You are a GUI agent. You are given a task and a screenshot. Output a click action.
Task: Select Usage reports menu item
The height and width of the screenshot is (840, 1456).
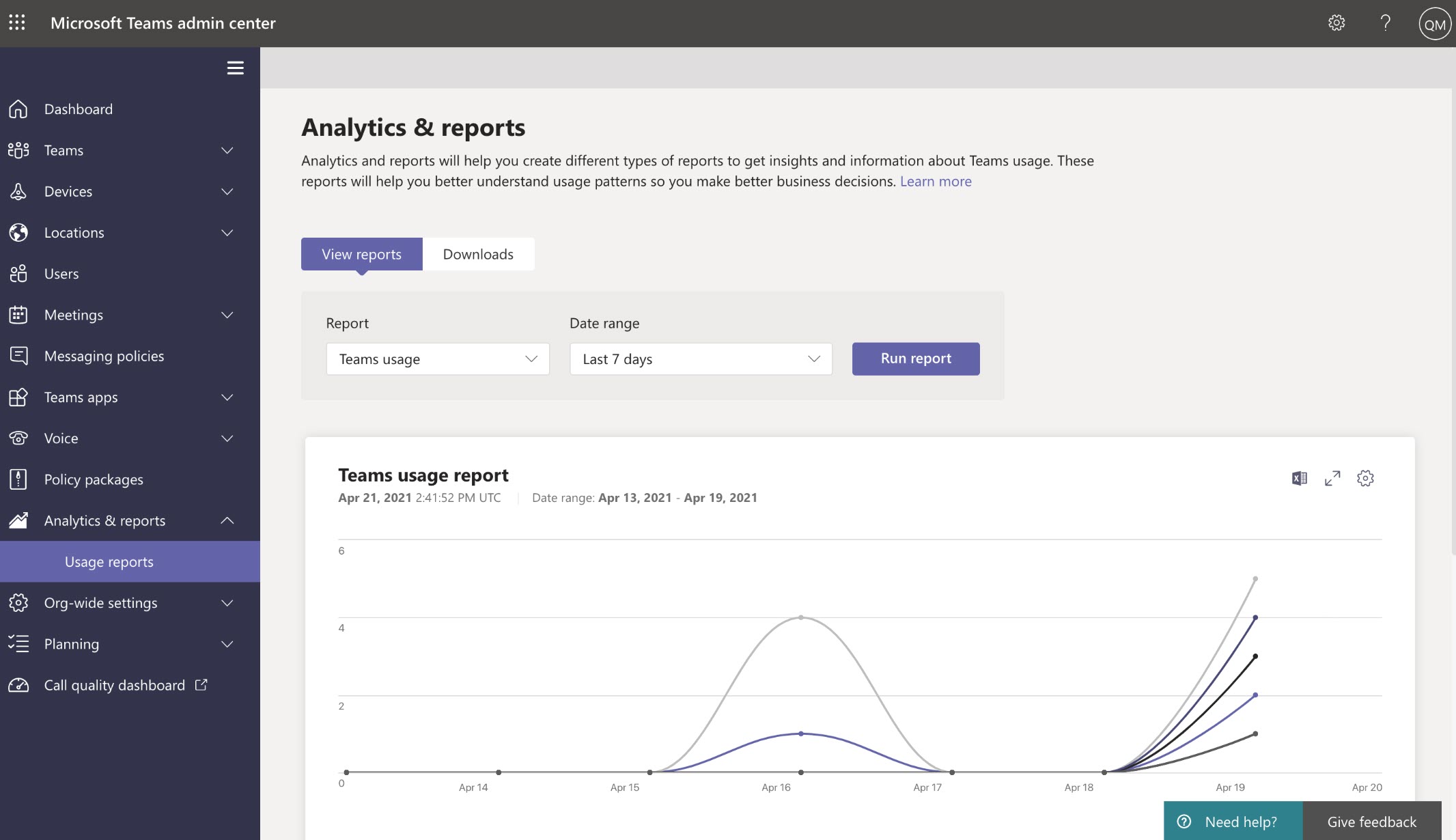click(109, 561)
